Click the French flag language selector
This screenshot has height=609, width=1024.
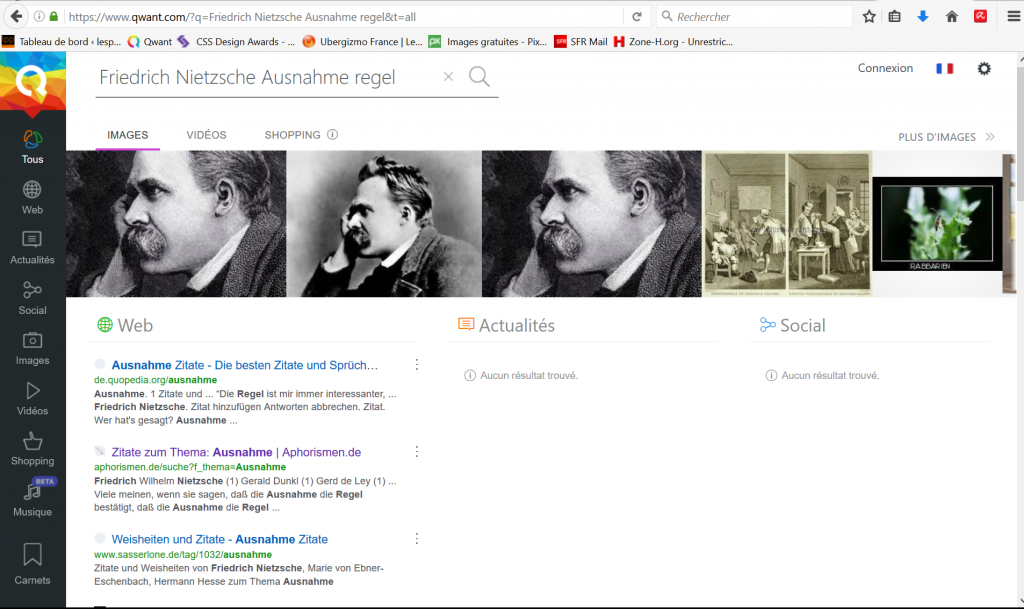(944, 68)
